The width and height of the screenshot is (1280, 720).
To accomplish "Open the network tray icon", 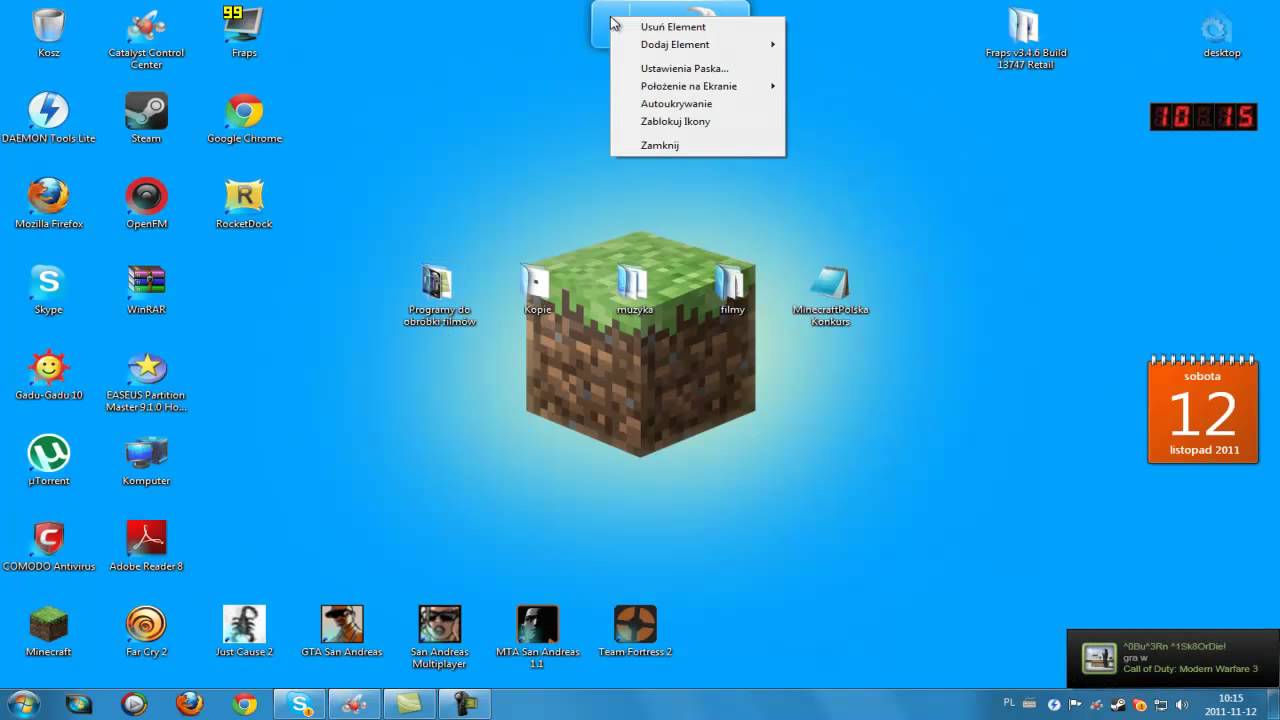I will click(x=1161, y=705).
